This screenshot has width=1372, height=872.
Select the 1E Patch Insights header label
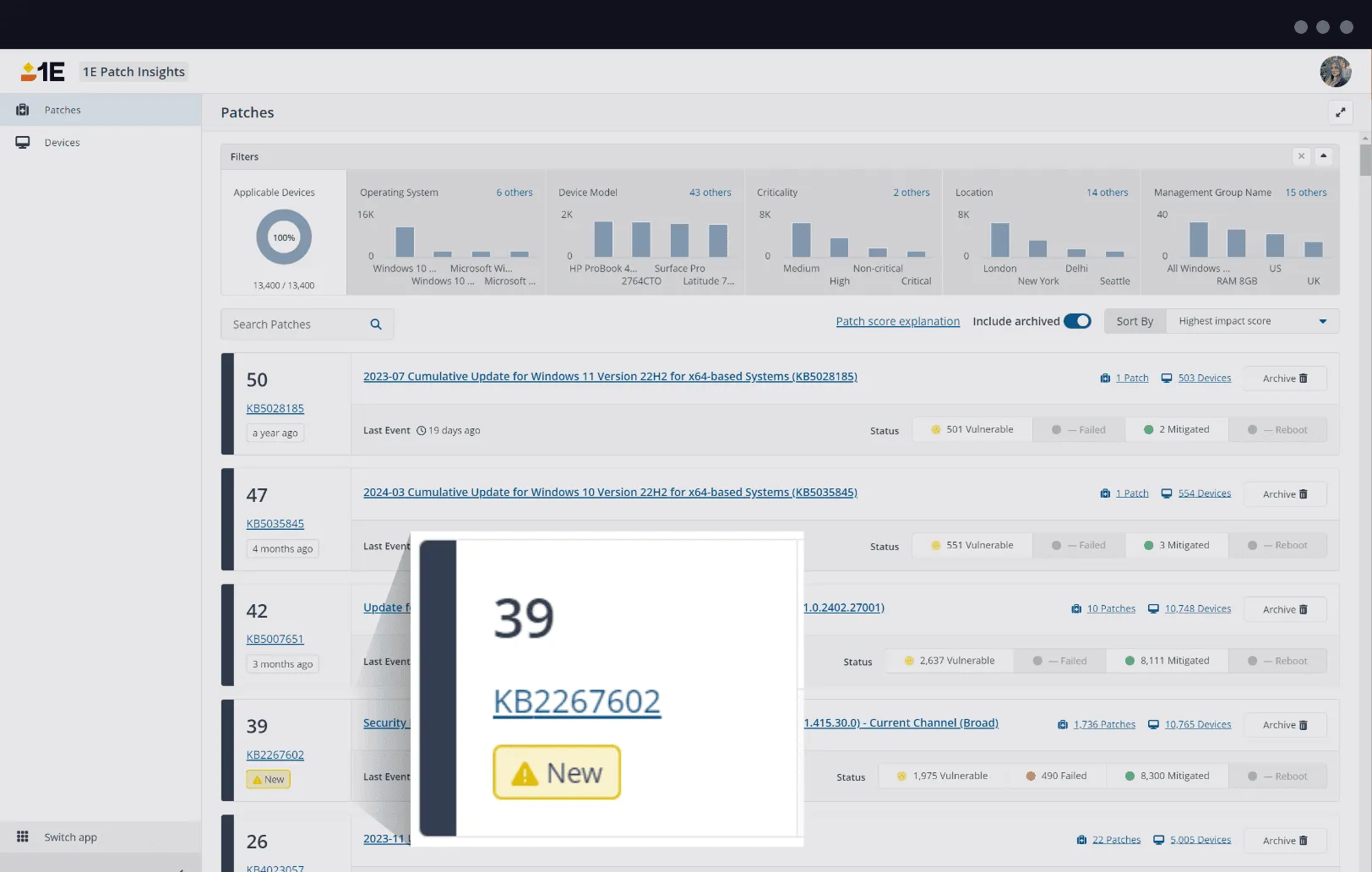tap(133, 72)
